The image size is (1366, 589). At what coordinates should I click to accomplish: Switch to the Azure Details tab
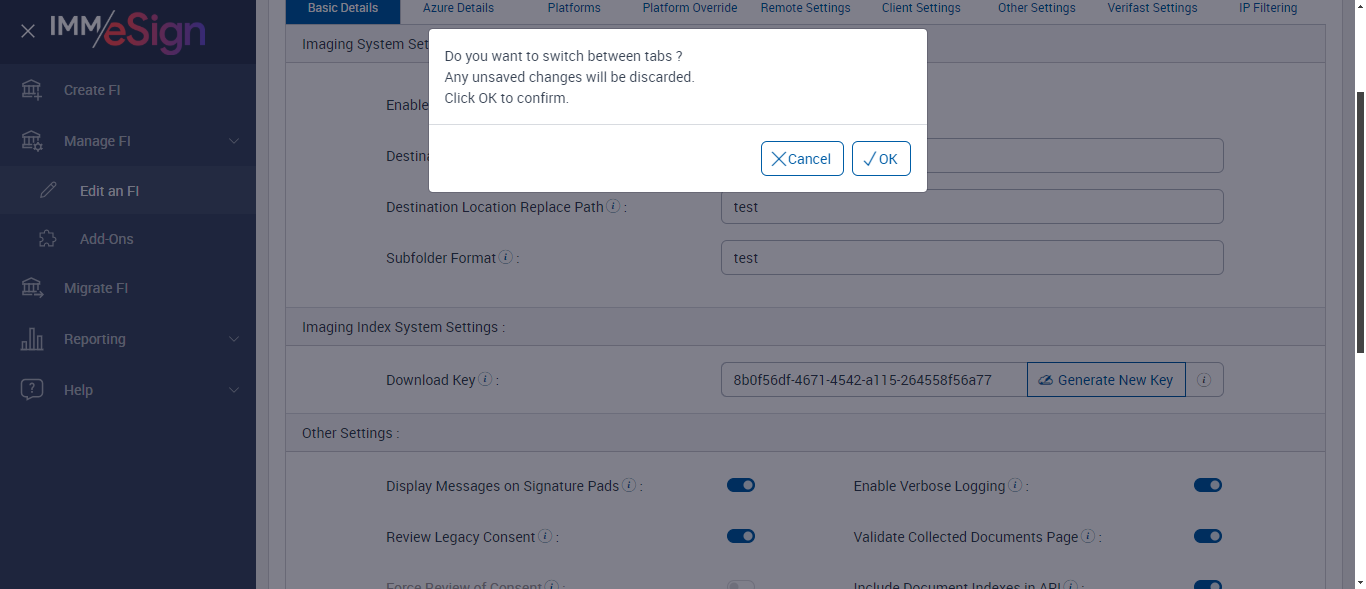458,8
